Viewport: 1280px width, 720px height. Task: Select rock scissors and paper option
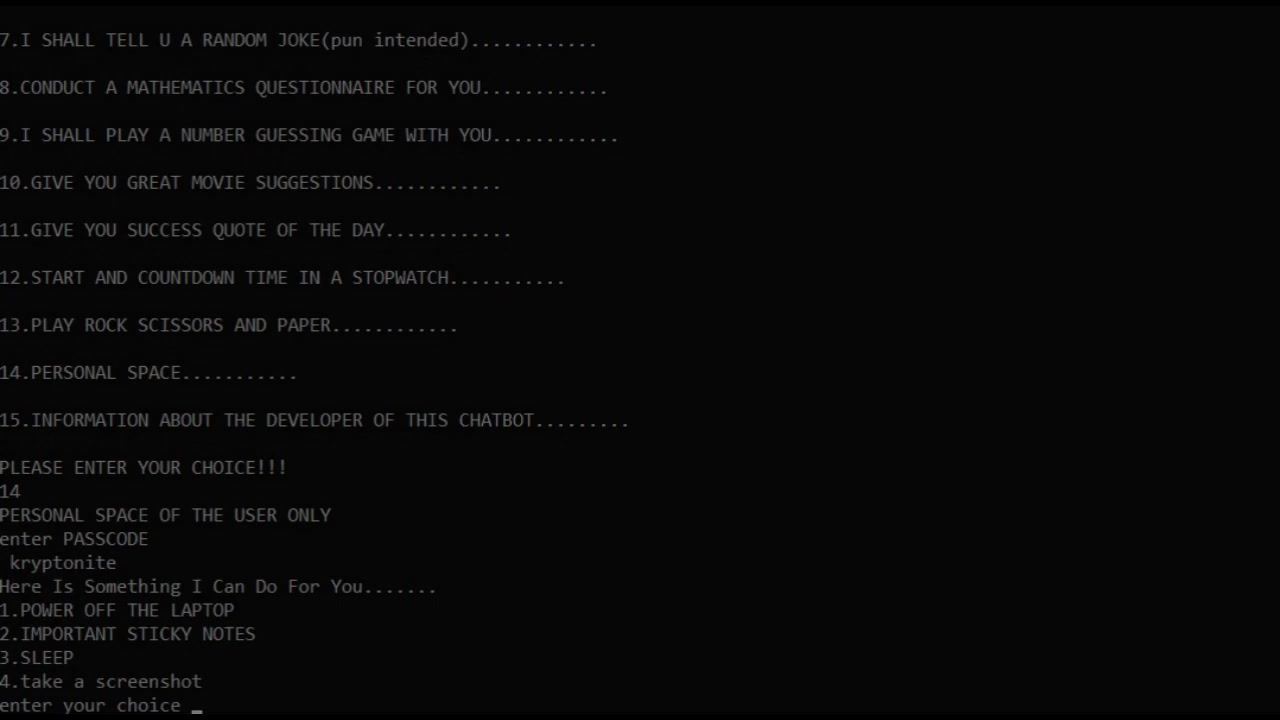point(229,325)
